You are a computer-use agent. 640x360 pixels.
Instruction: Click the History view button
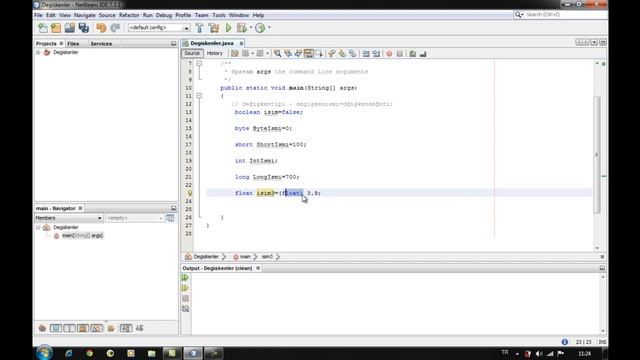coord(215,53)
